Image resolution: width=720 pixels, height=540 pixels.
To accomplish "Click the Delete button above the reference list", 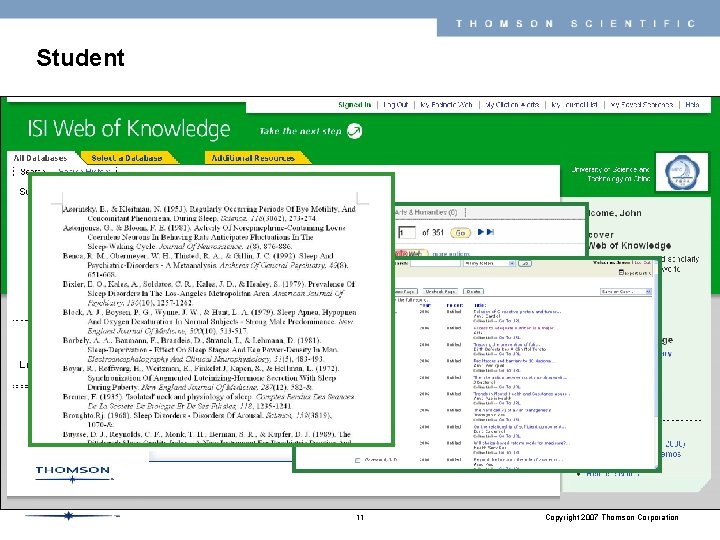I will (473, 292).
